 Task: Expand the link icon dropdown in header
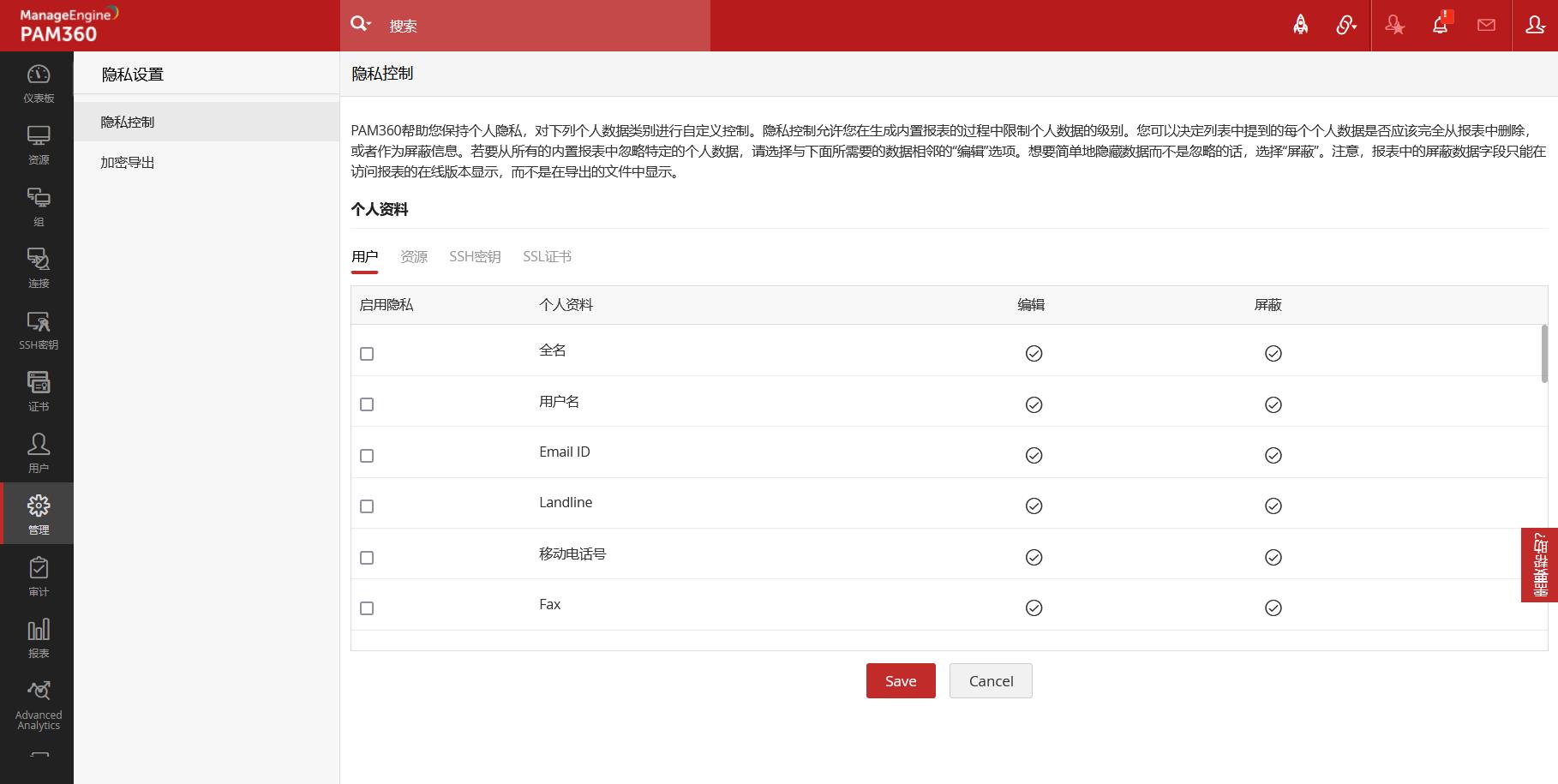1345,25
